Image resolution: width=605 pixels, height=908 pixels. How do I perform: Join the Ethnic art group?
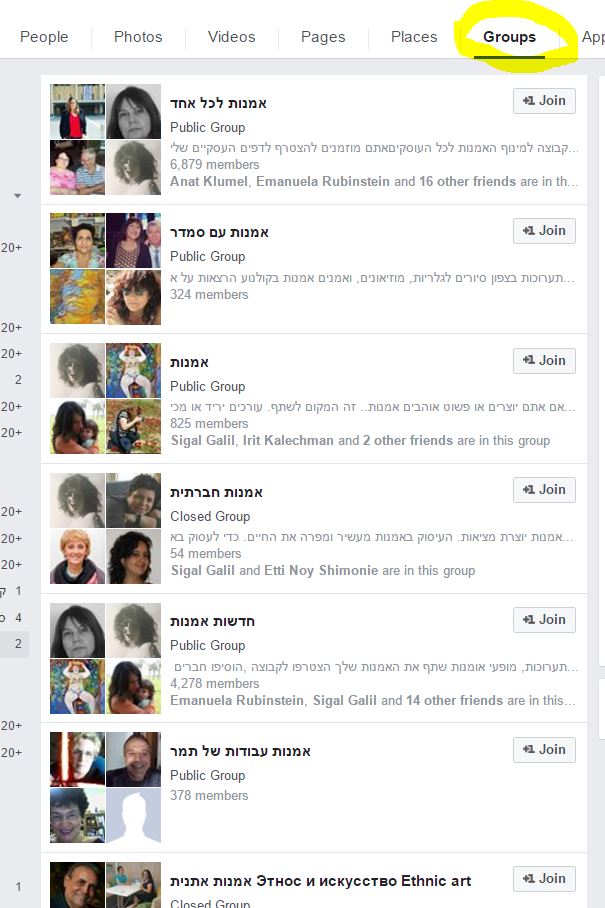[544, 878]
